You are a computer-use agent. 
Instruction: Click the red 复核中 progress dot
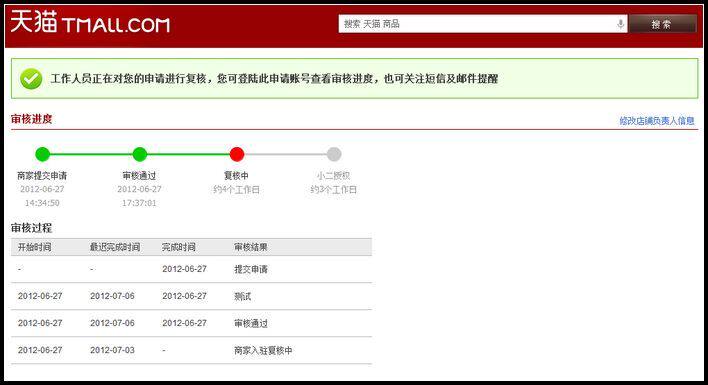click(x=237, y=154)
